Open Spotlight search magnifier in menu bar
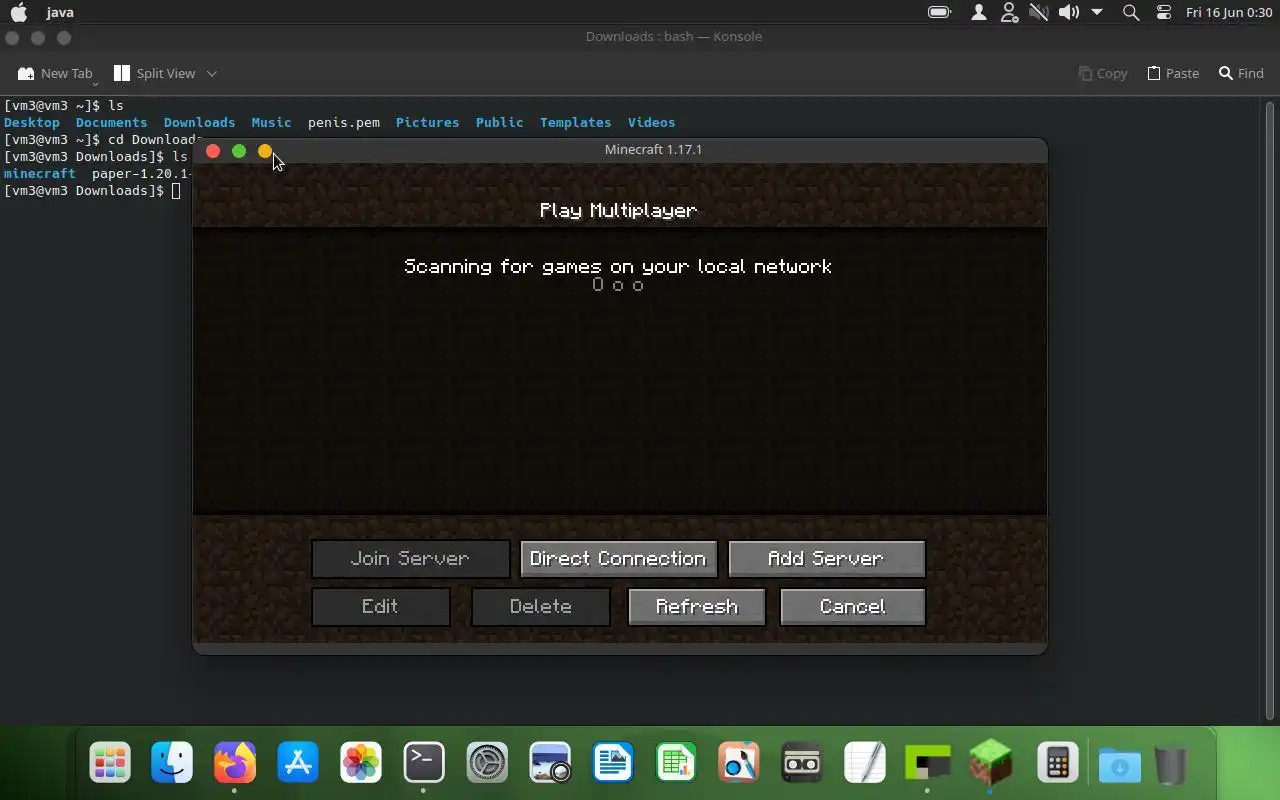The image size is (1280, 800). point(1131,12)
